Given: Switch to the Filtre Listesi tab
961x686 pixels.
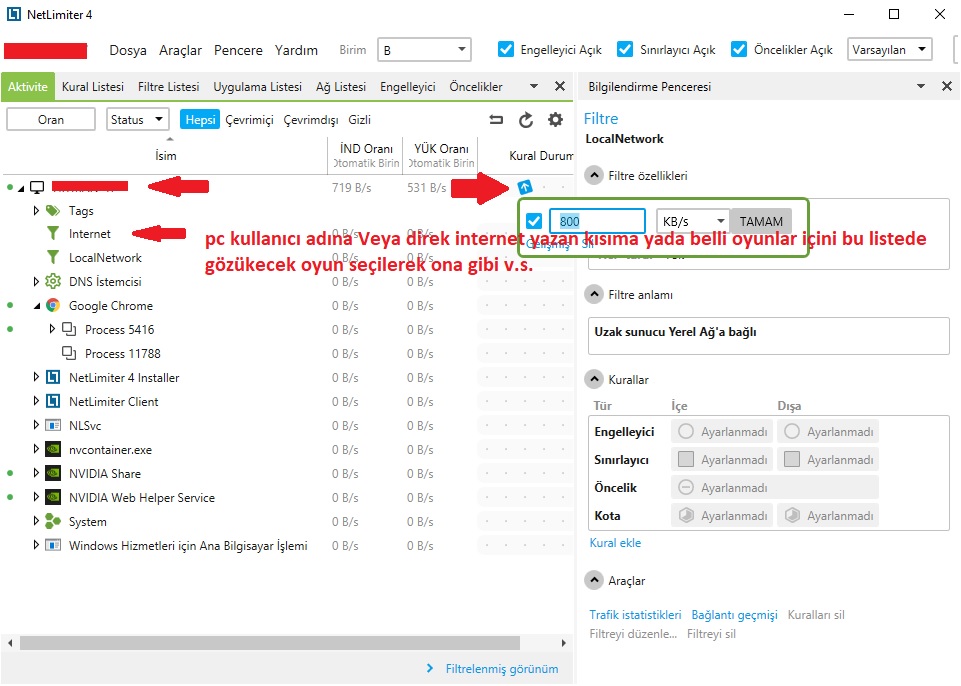Looking at the screenshot, I should point(169,86).
